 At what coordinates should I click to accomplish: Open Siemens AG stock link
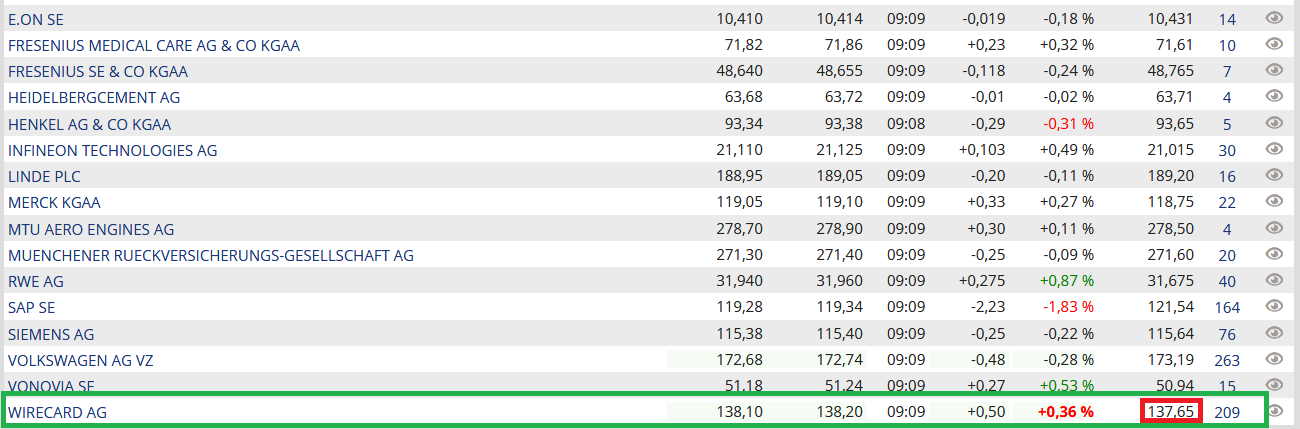51,334
